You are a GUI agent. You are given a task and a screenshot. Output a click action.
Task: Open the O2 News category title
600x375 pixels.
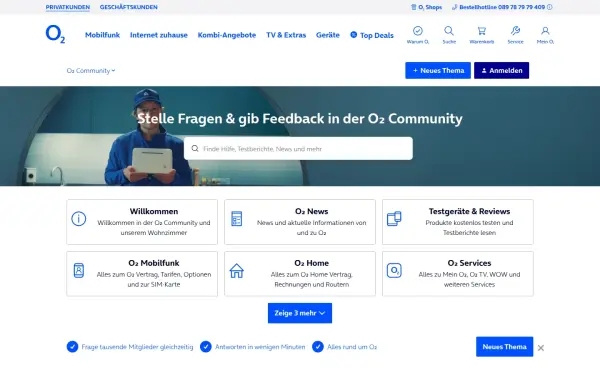[311, 211]
